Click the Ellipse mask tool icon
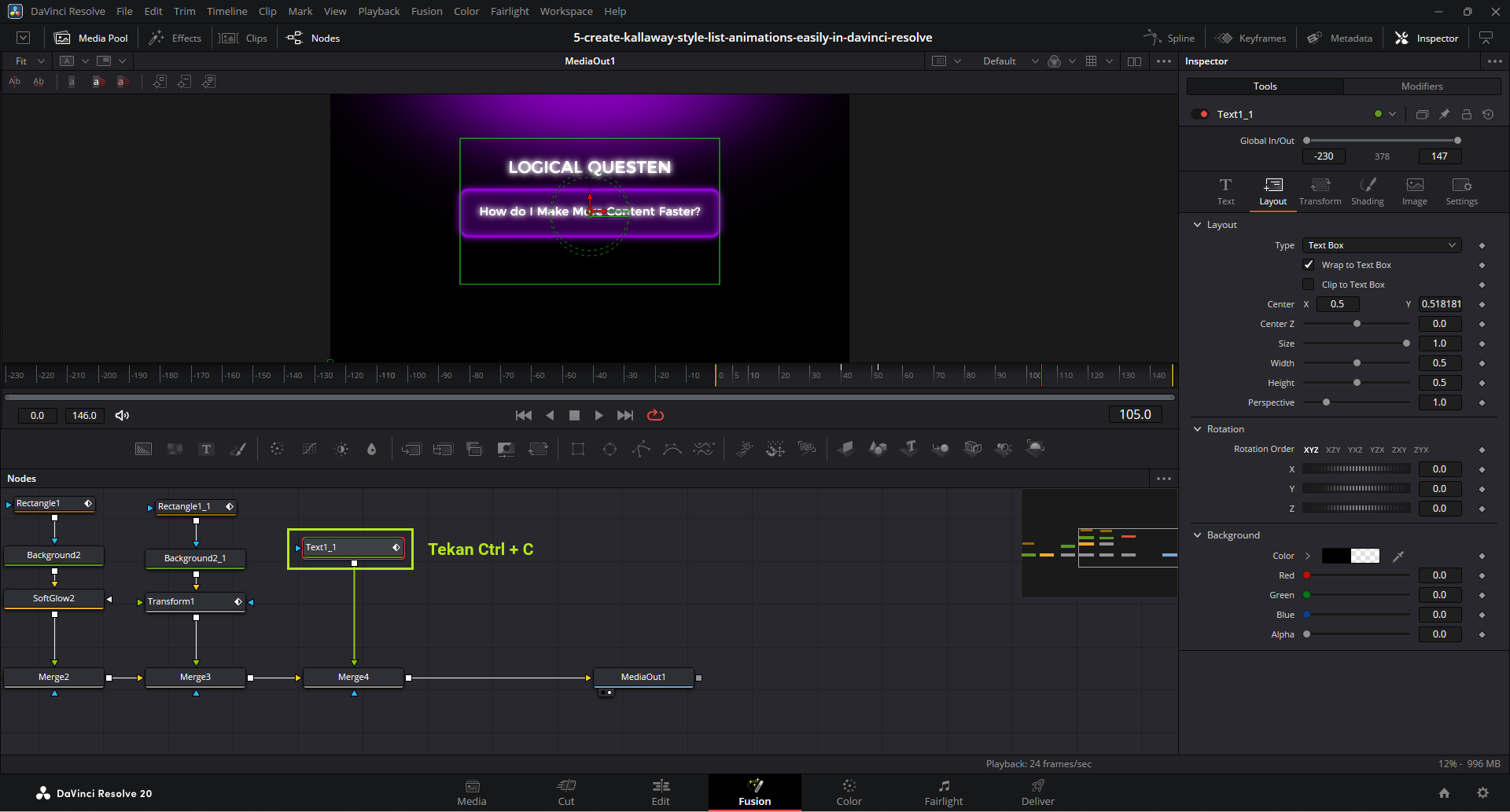1510x812 pixels. (610, 449)
